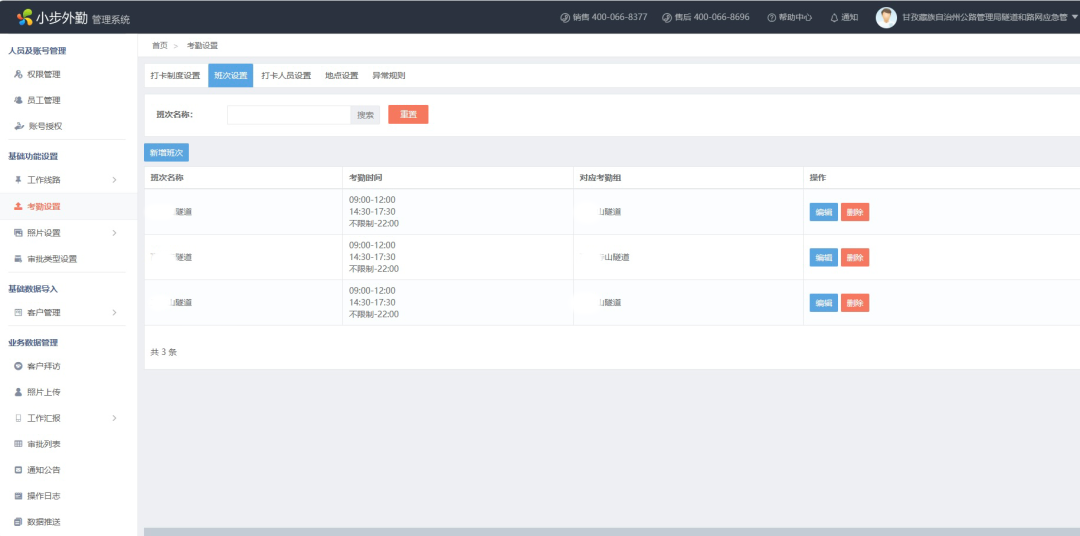Click the user avatar in top bar
This screenshot has height=536, width=1080.
point(886,18)
